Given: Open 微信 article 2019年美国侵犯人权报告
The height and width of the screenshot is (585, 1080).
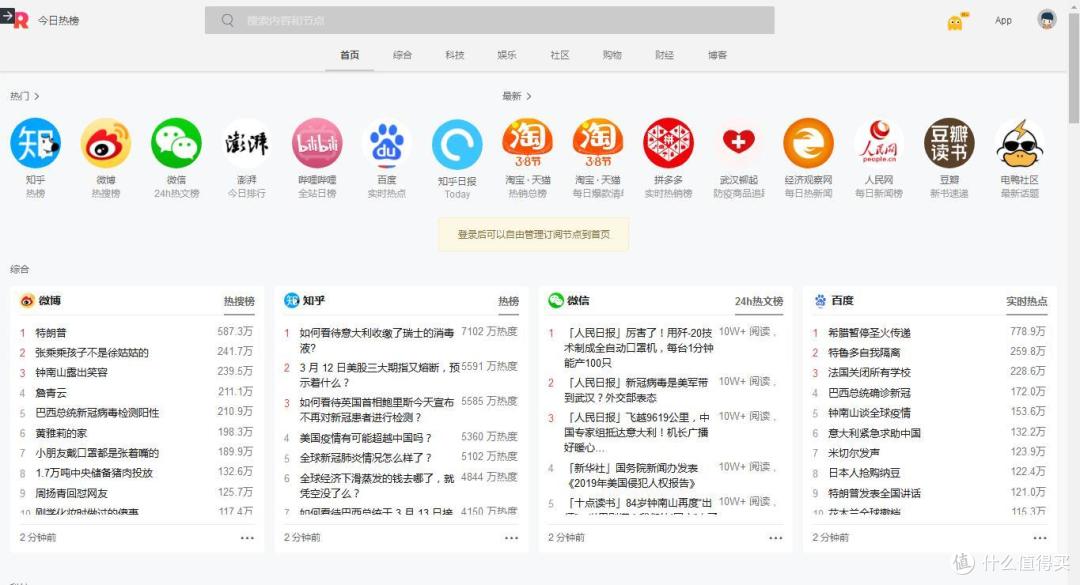Looking at the screenshot, I should (x=632, y=475).
